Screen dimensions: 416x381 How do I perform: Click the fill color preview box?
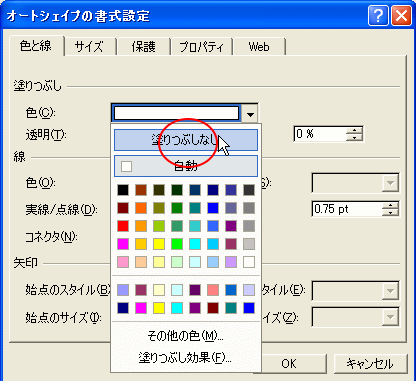click(176, 113)
